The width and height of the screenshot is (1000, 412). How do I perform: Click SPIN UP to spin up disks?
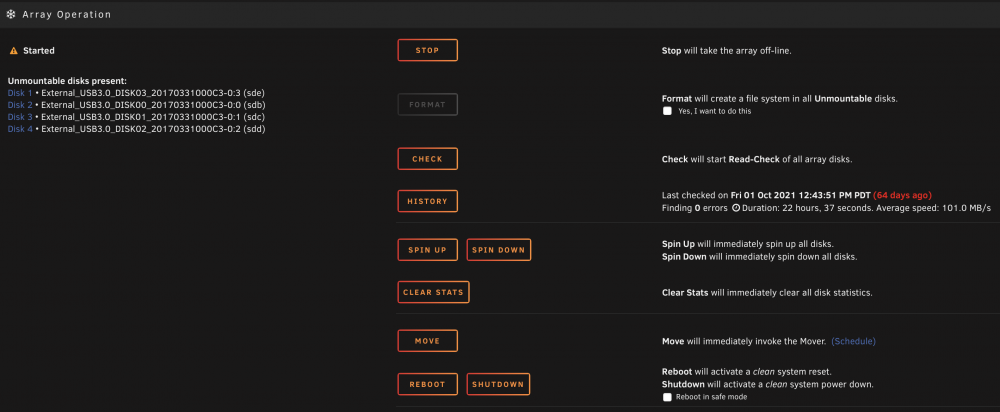[x=427, y=250]
